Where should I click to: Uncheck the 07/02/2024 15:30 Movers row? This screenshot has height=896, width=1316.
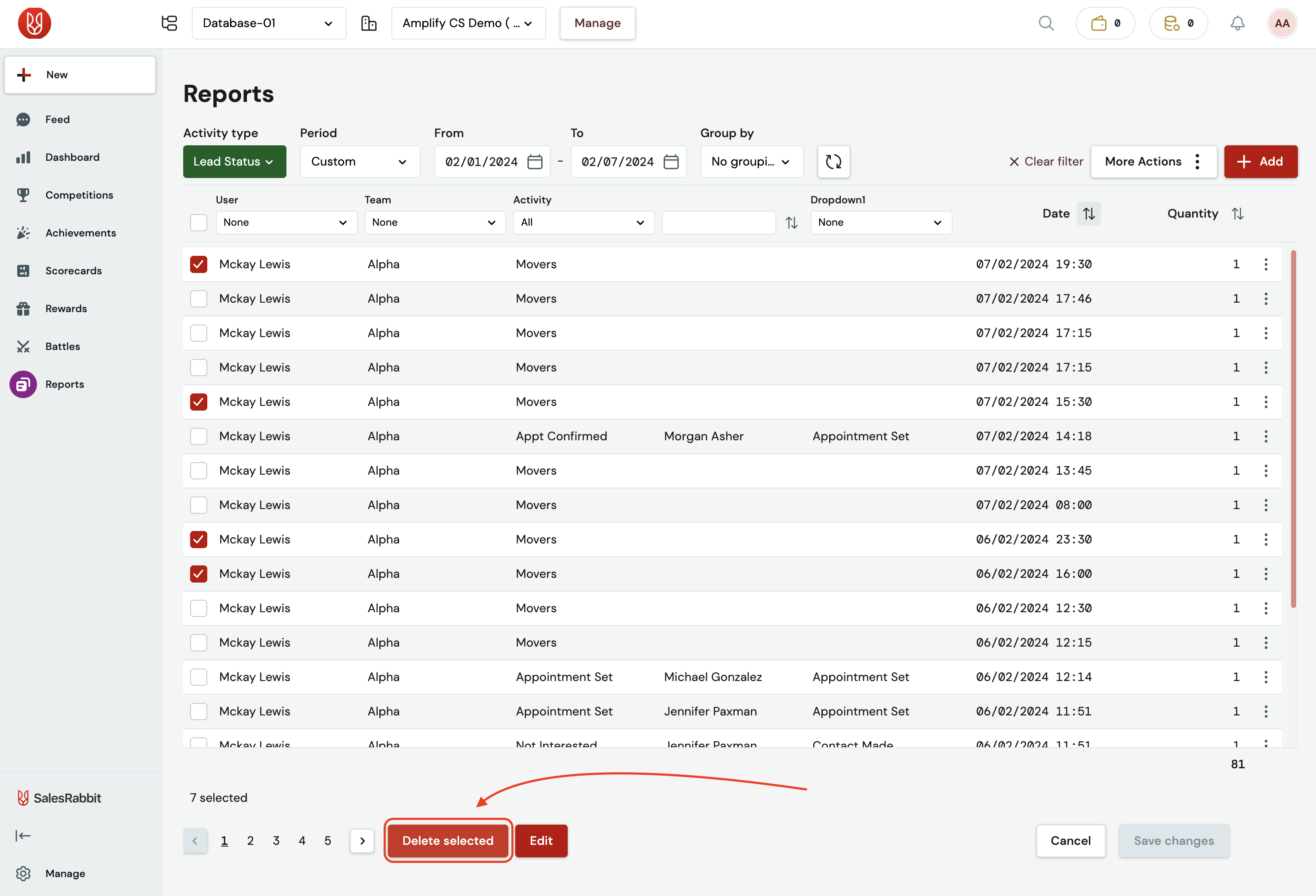(198, 402)
